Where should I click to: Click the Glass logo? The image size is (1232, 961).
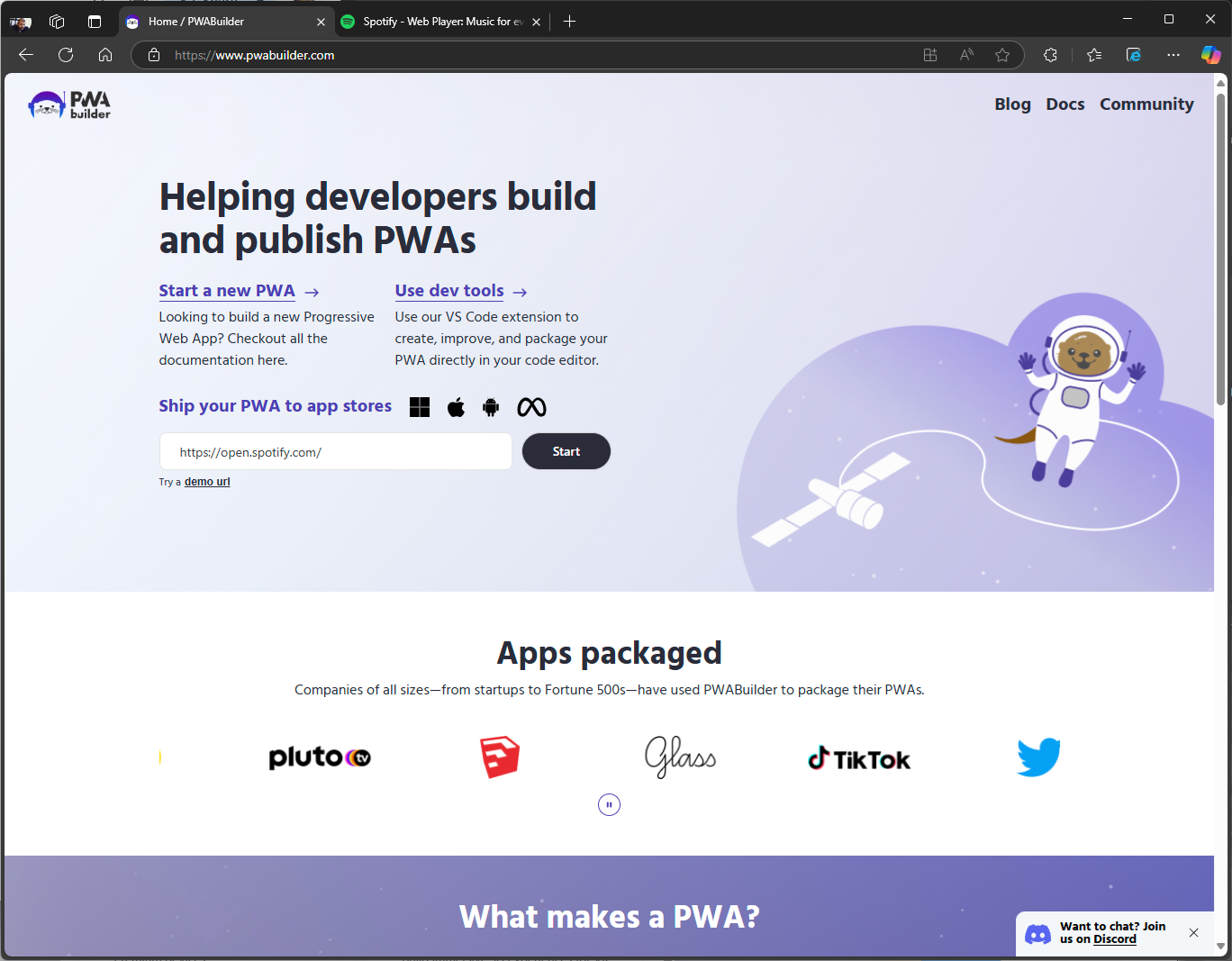(680, 757)
